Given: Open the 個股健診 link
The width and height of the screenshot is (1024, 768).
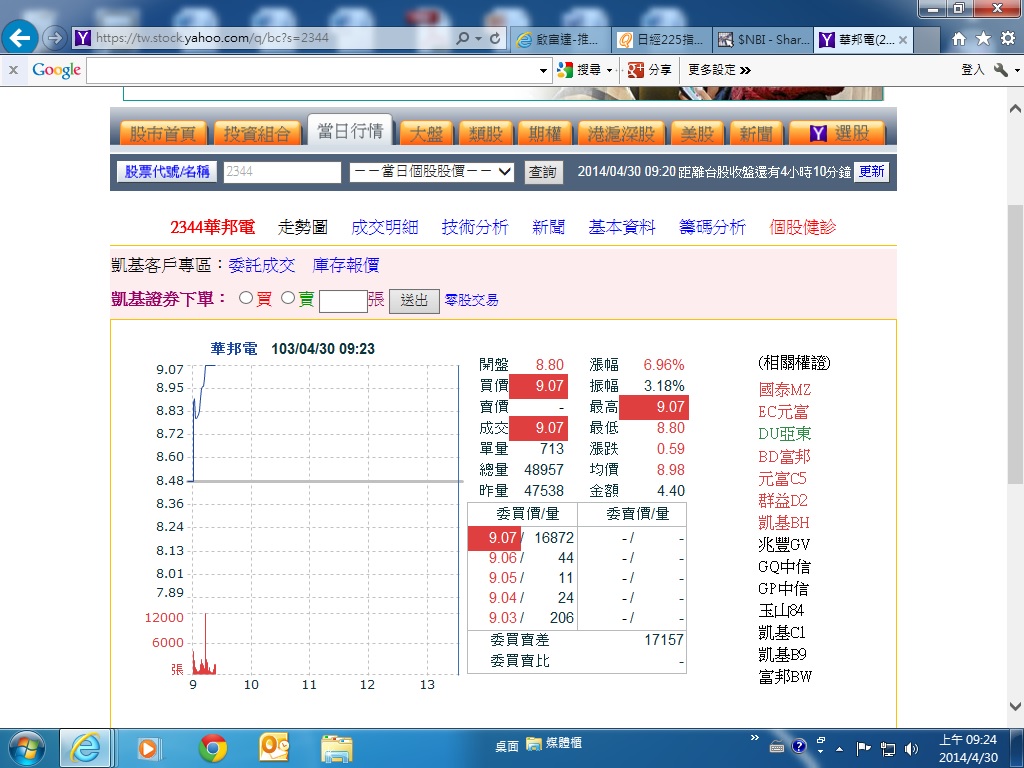Looking at the screenshot, I should (803, 227).
